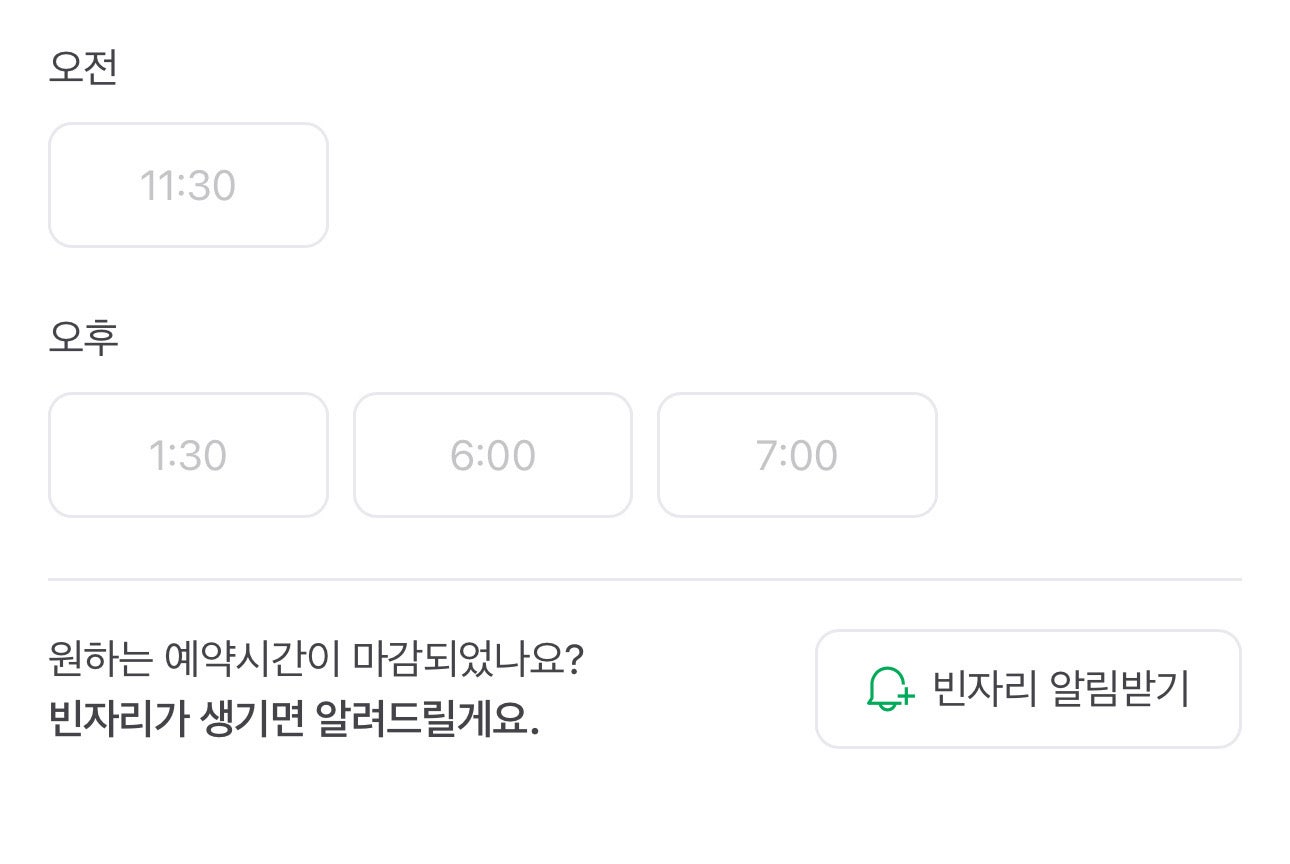
Task: Click the 오후 section heading
Action: 83,338
